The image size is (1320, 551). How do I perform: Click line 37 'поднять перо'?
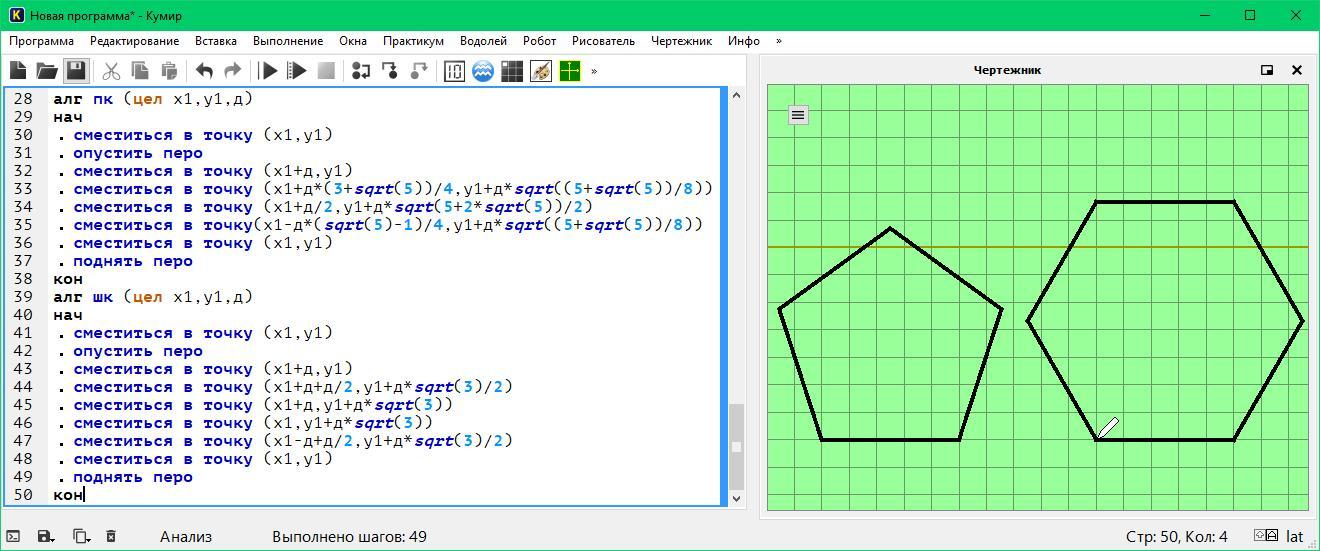point(132,261)
